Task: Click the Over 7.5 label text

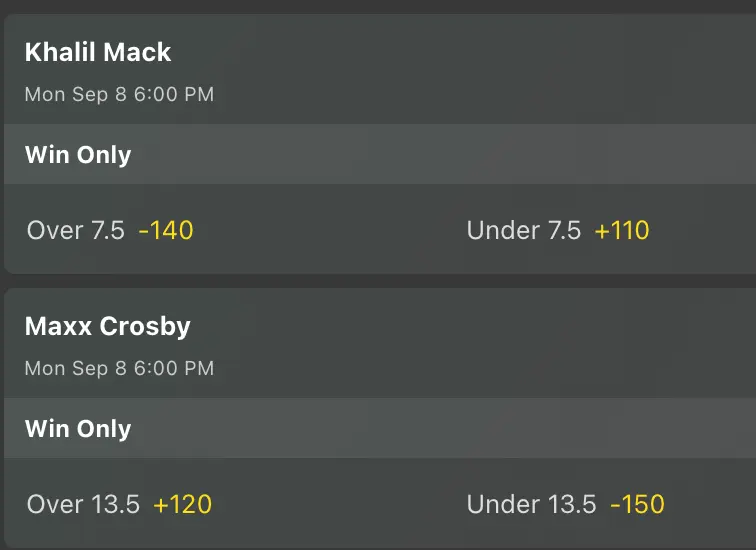Action: tap(76, 231)
